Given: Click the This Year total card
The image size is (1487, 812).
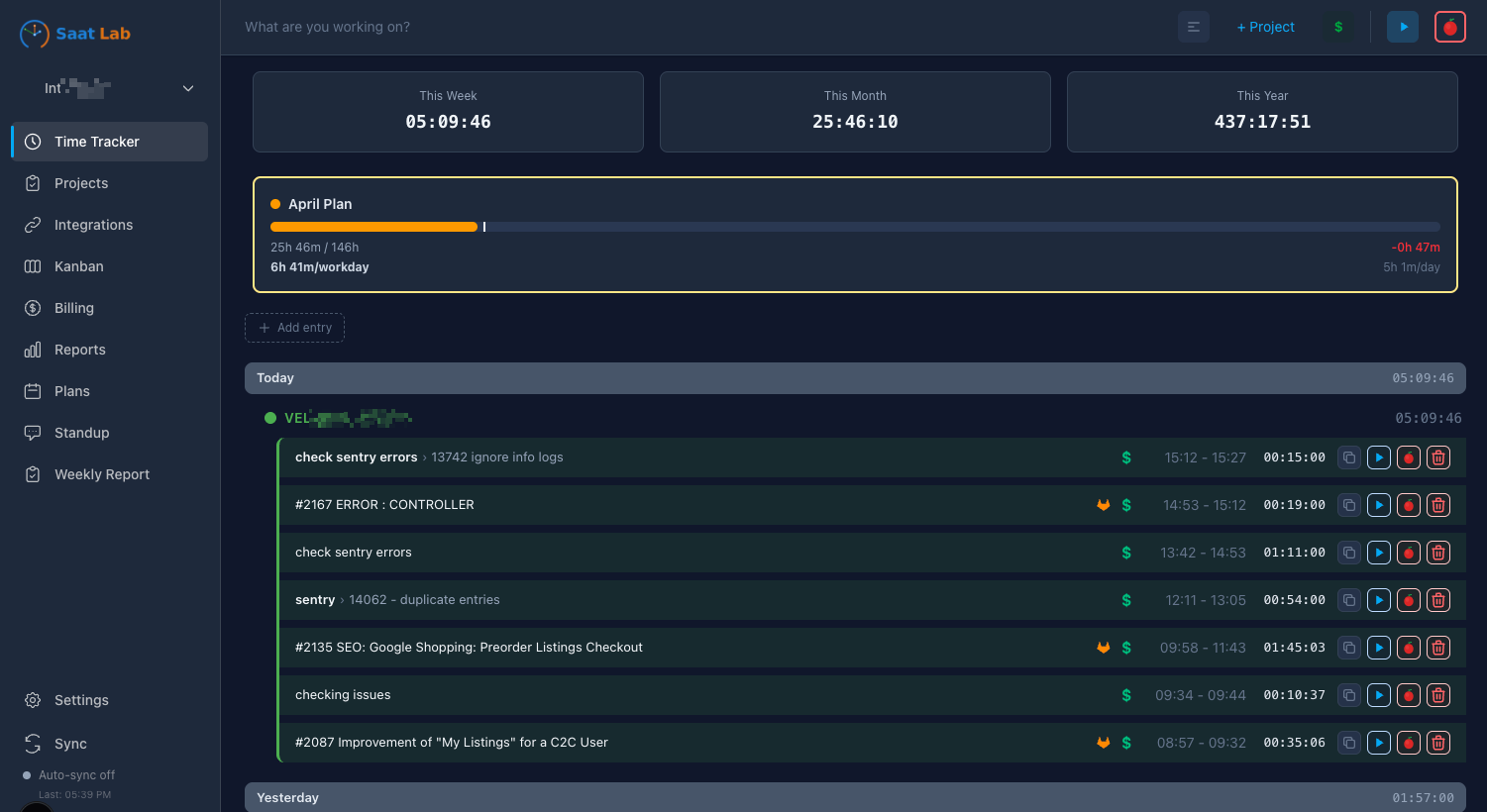Looking at the screenshot, I should 1262,112.
